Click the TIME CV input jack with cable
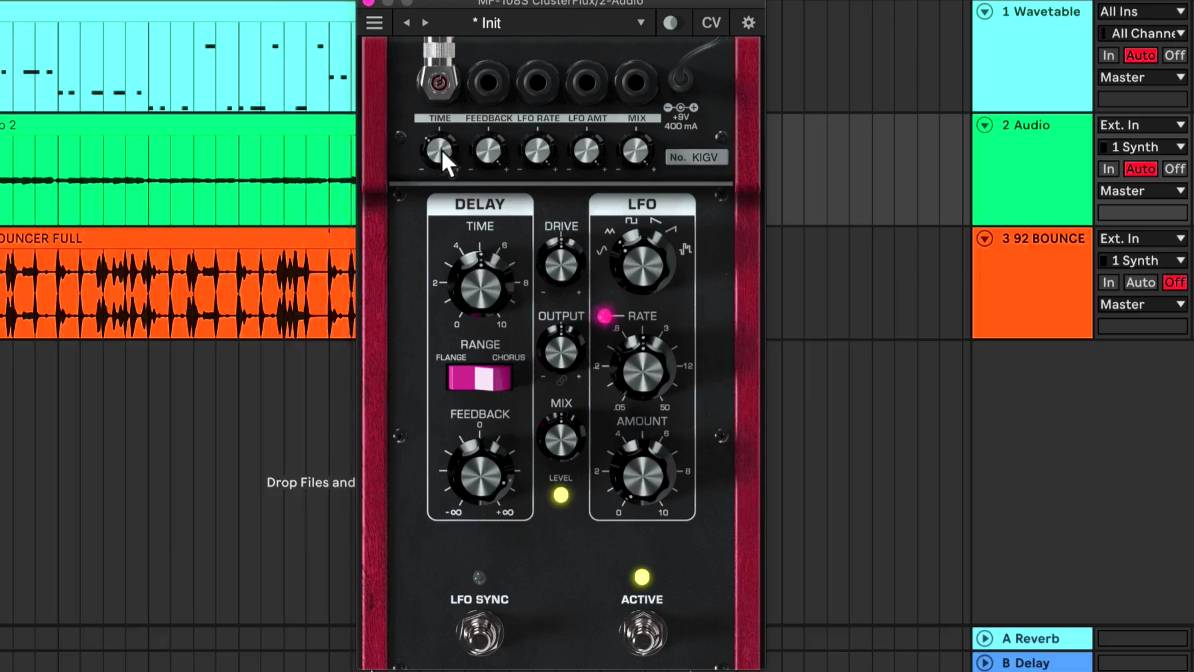 coord(439,81)
